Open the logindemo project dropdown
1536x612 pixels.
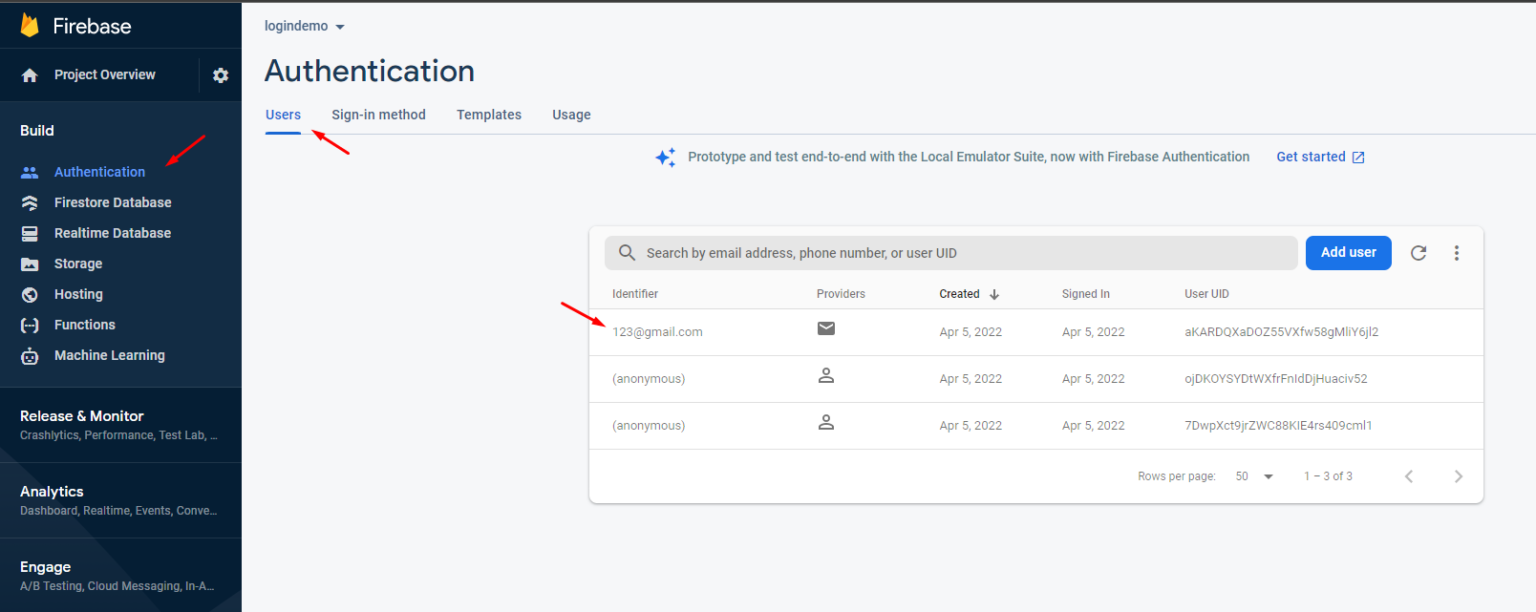tap(305, 26)
